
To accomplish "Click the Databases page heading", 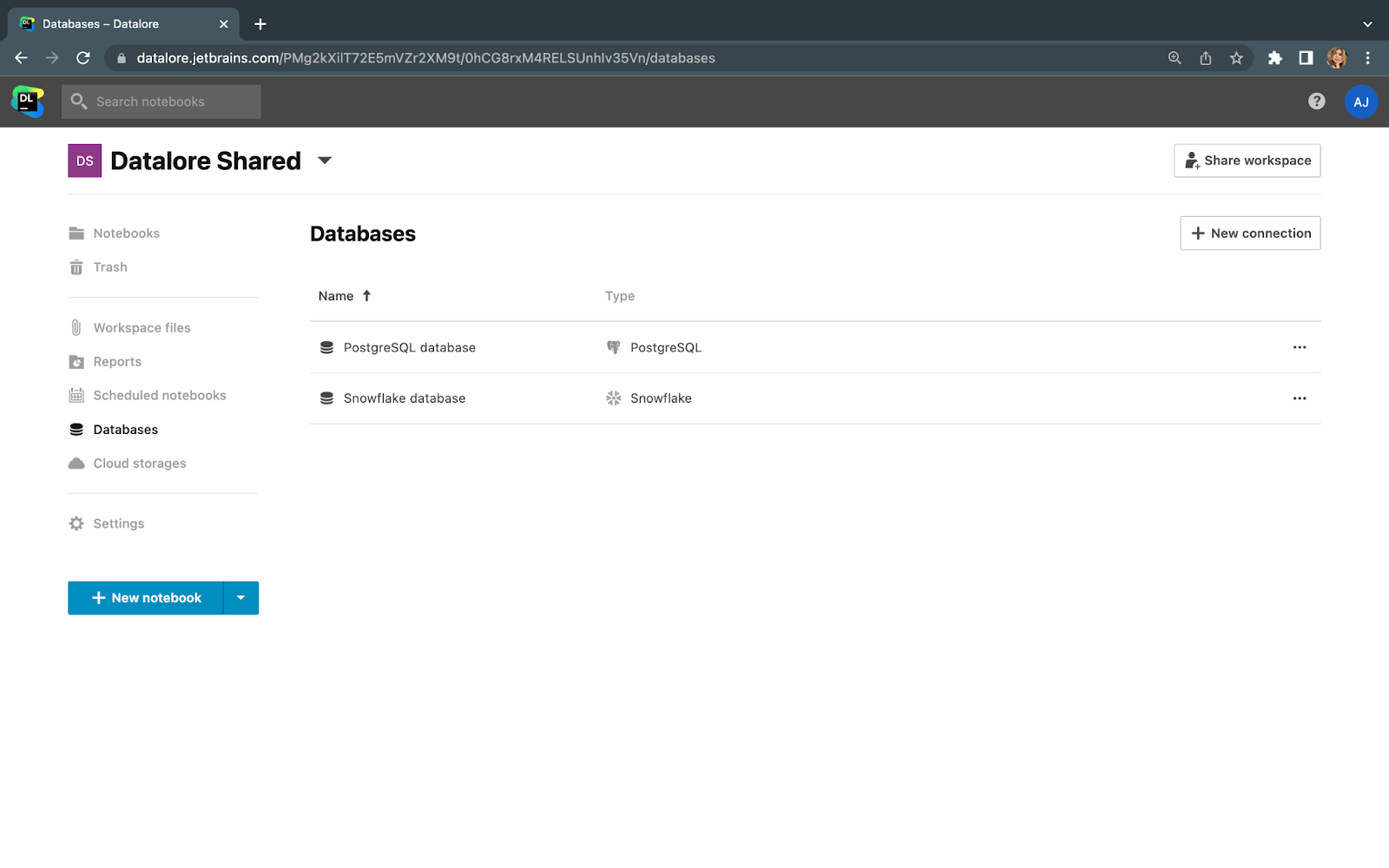I will point(363,233).
